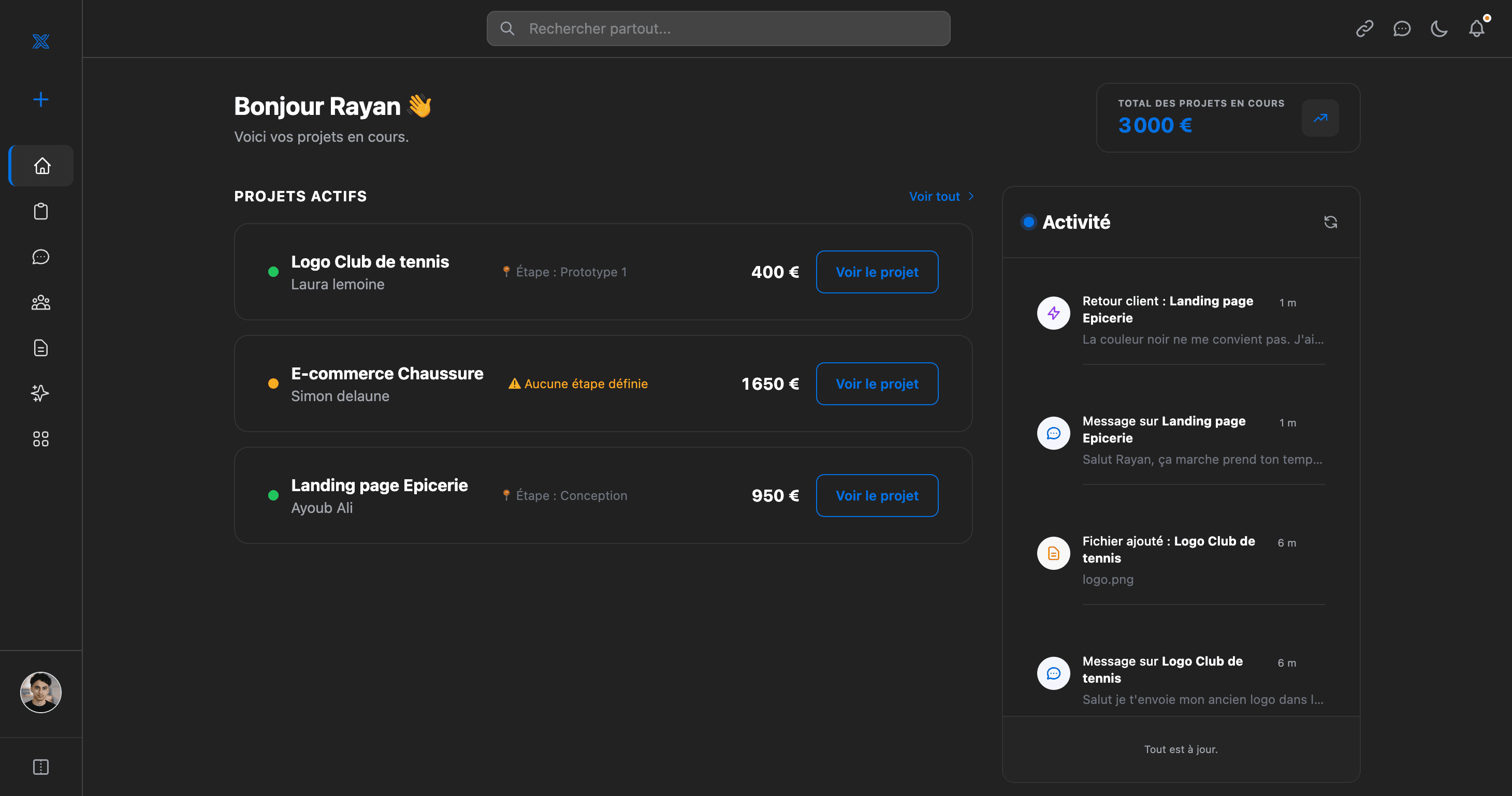This screenshot has width=1512, height=796.
Task: Open the apps grid icon in sidebar
Action: pyautogui.click(x=40, y=438)
